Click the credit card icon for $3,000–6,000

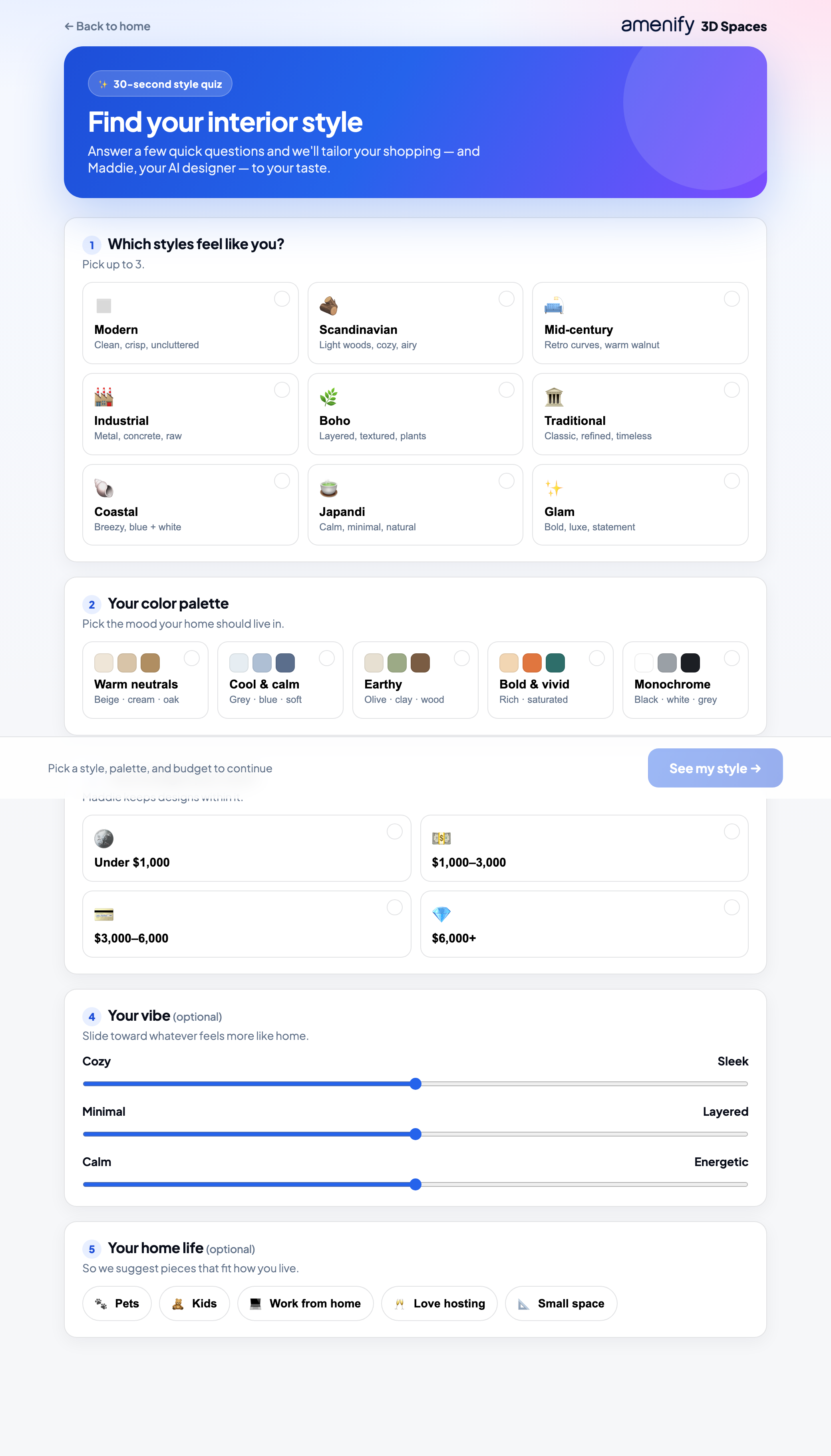pyautogui.click(x=104, y=914)
